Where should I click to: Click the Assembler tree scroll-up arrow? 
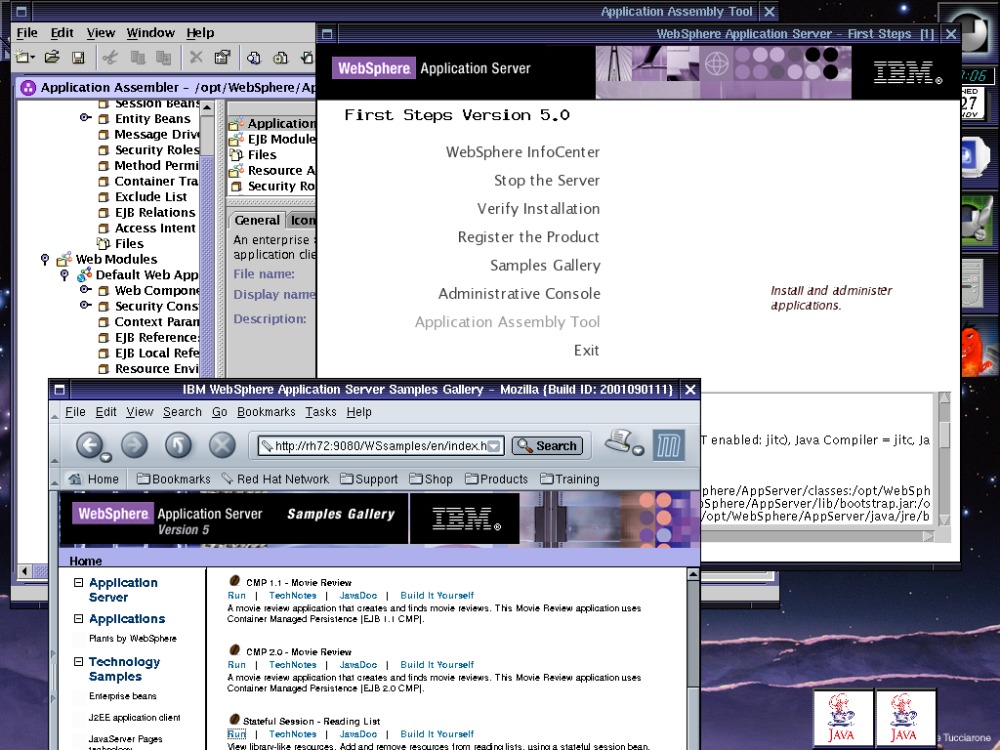(x=207, y=108)
